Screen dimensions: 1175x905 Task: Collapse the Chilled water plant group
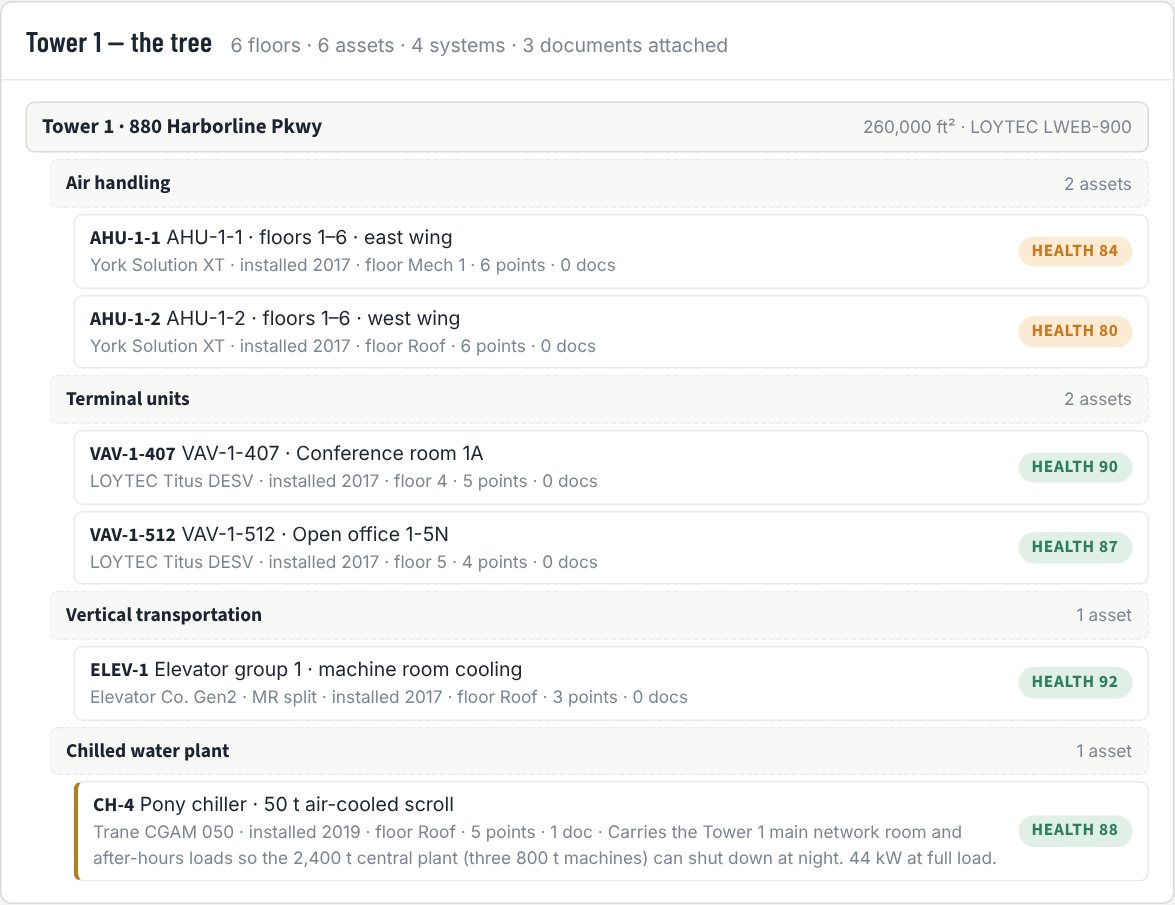(x=599, y=751)
